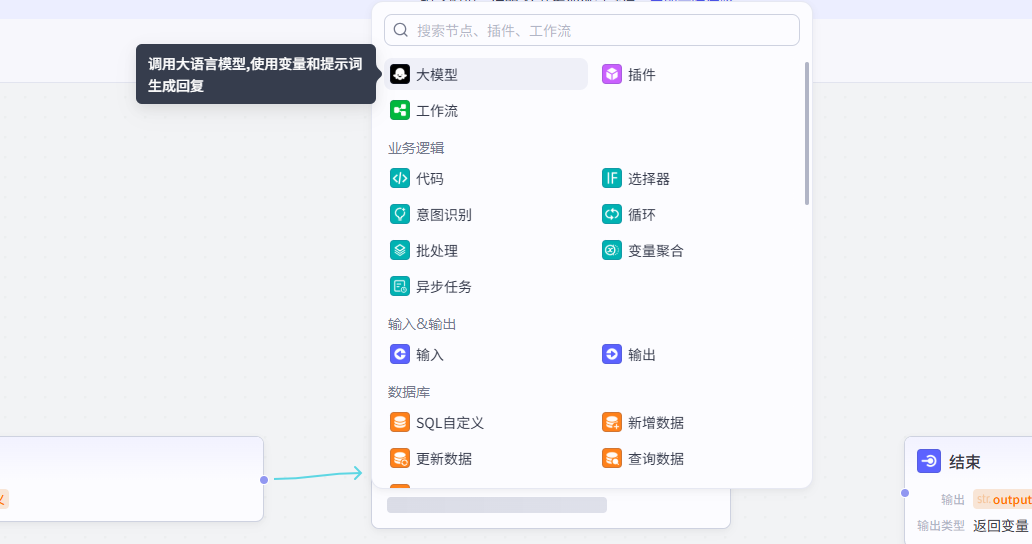The height and width of the screenshot is (544, 1032).
Task: Select the 大模型 node icon
Action: point(400,74)
